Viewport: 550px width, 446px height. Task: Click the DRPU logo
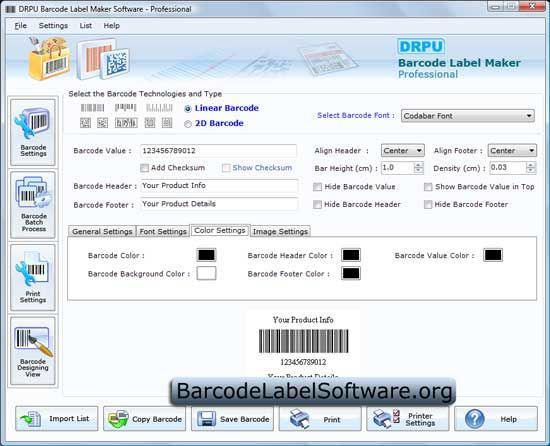click(x=421, y=46)
